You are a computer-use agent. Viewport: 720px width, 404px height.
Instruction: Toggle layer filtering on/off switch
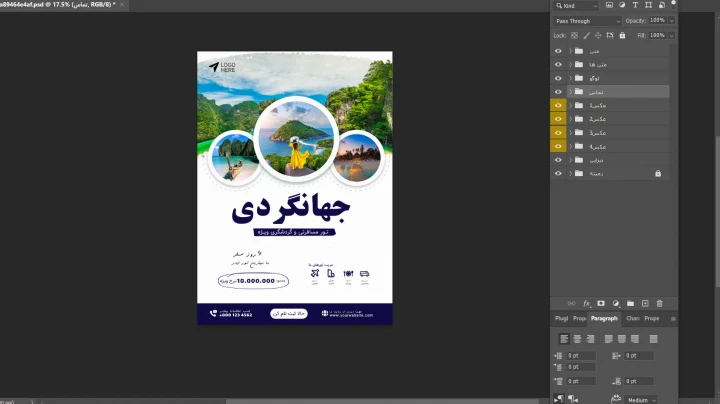[674, 4]
